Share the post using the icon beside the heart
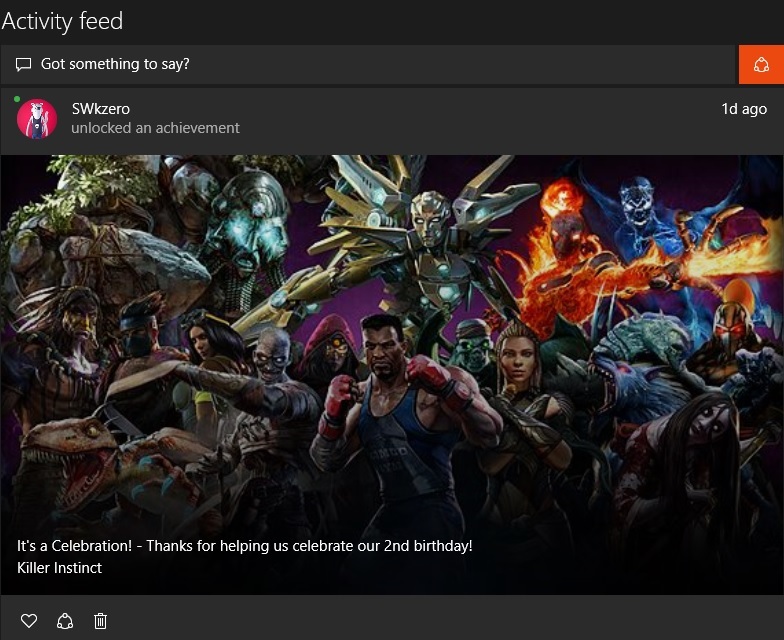 coord(65,620)
